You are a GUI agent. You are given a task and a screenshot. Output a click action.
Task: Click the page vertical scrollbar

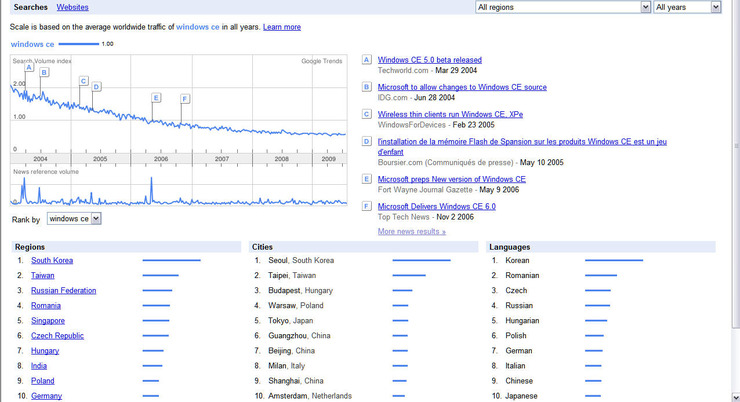click(736, 165)
